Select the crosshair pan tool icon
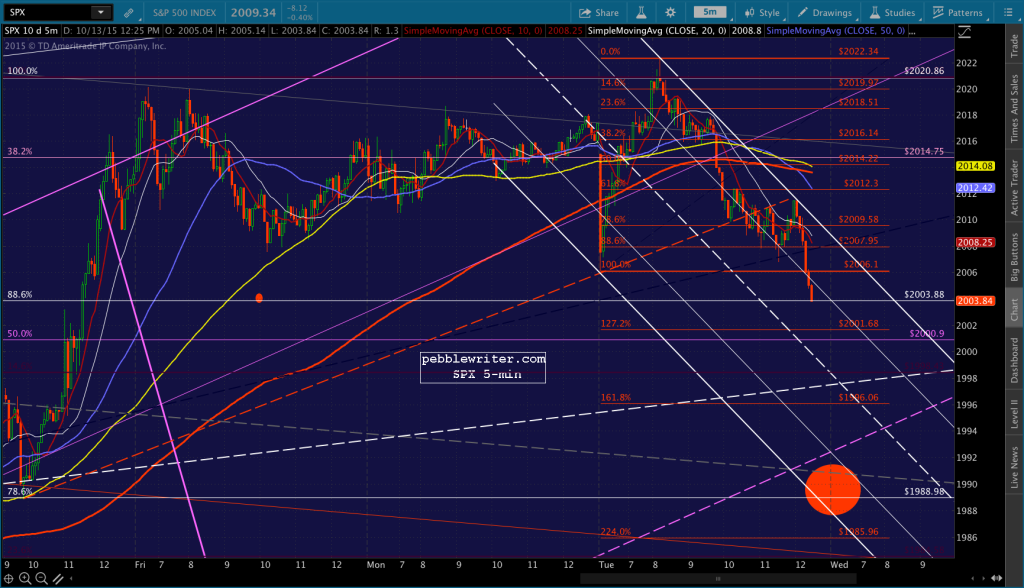Image resolution: width=1024 pixels, height=588 pixels. tap(9, 578)
